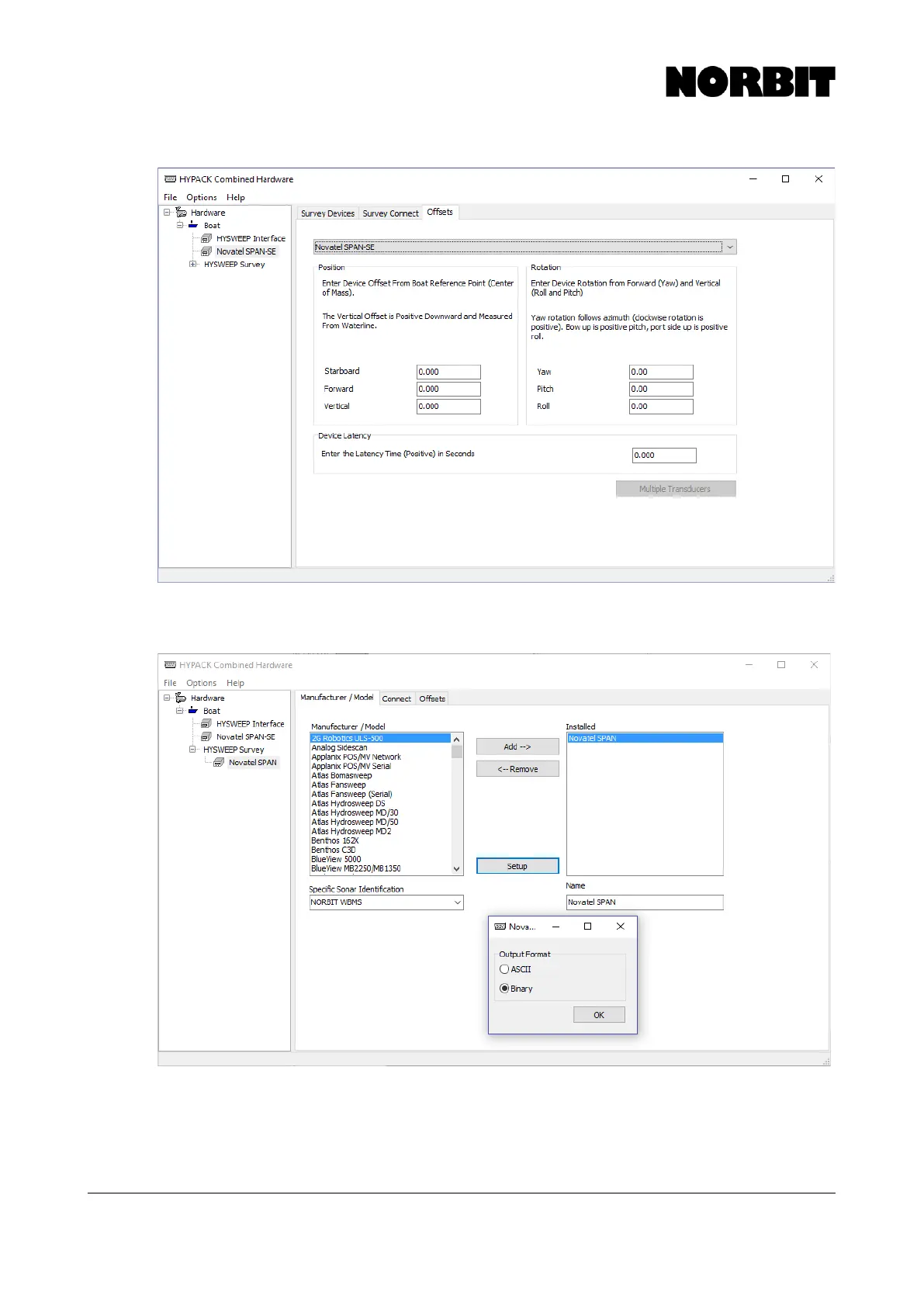Collapse the Boat node in lower window
This screenshot has height=1306, width=924.
[x=180, y=710]
